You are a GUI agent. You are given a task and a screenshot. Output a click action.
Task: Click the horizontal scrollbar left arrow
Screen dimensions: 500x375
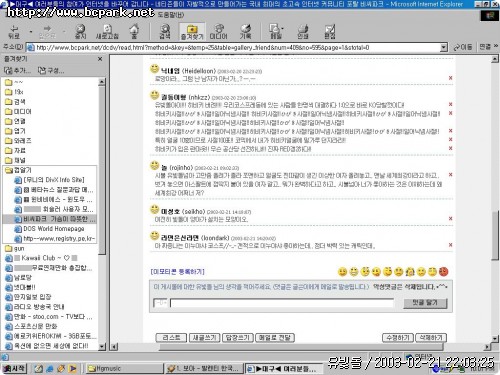click(x=114, y=347)
